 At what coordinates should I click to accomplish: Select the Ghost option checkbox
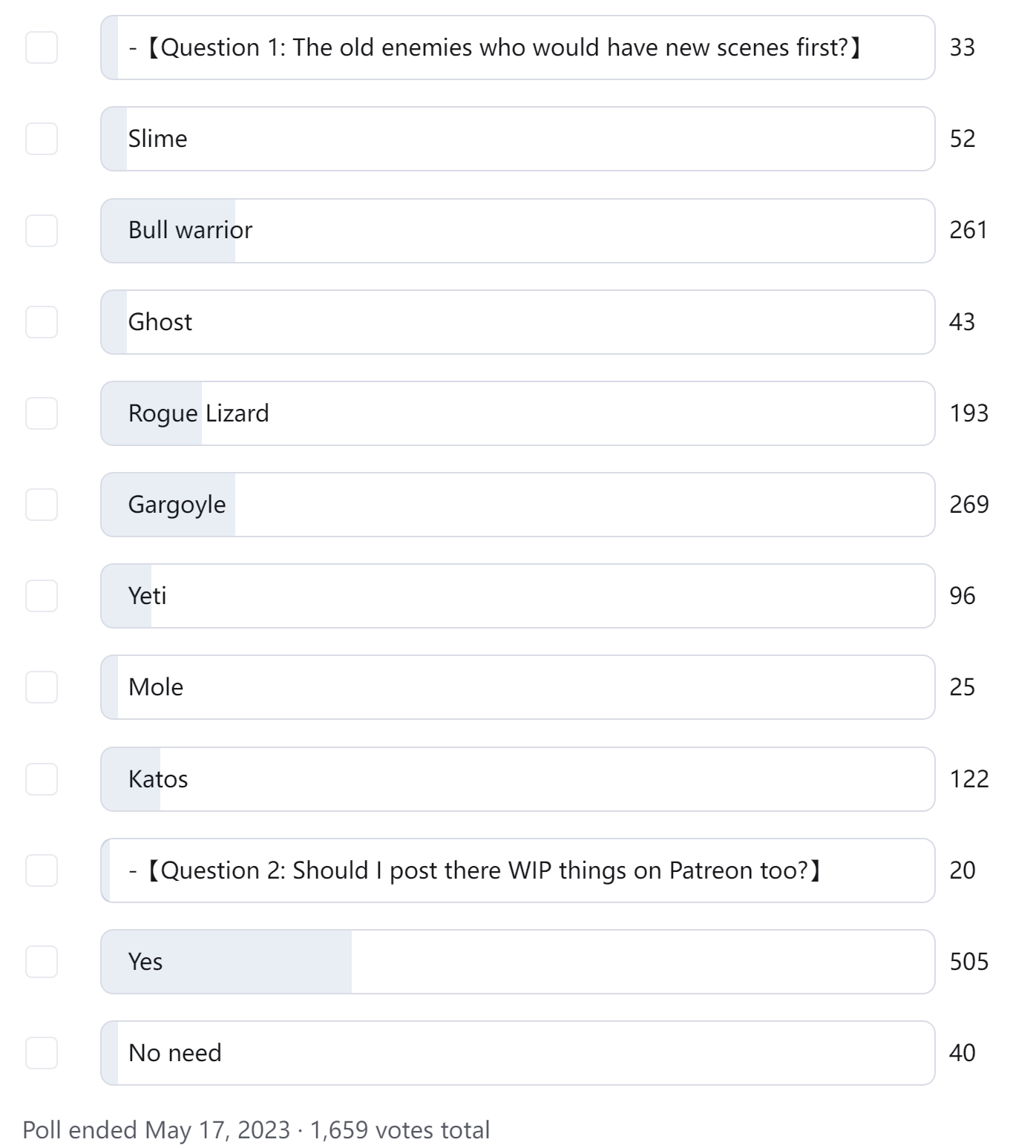[42, 322]
